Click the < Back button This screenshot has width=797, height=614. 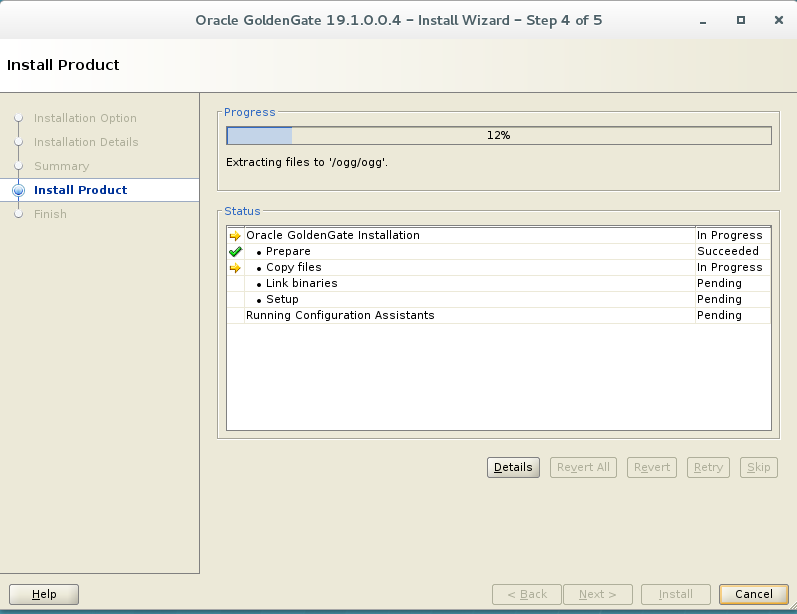[527, 594]
